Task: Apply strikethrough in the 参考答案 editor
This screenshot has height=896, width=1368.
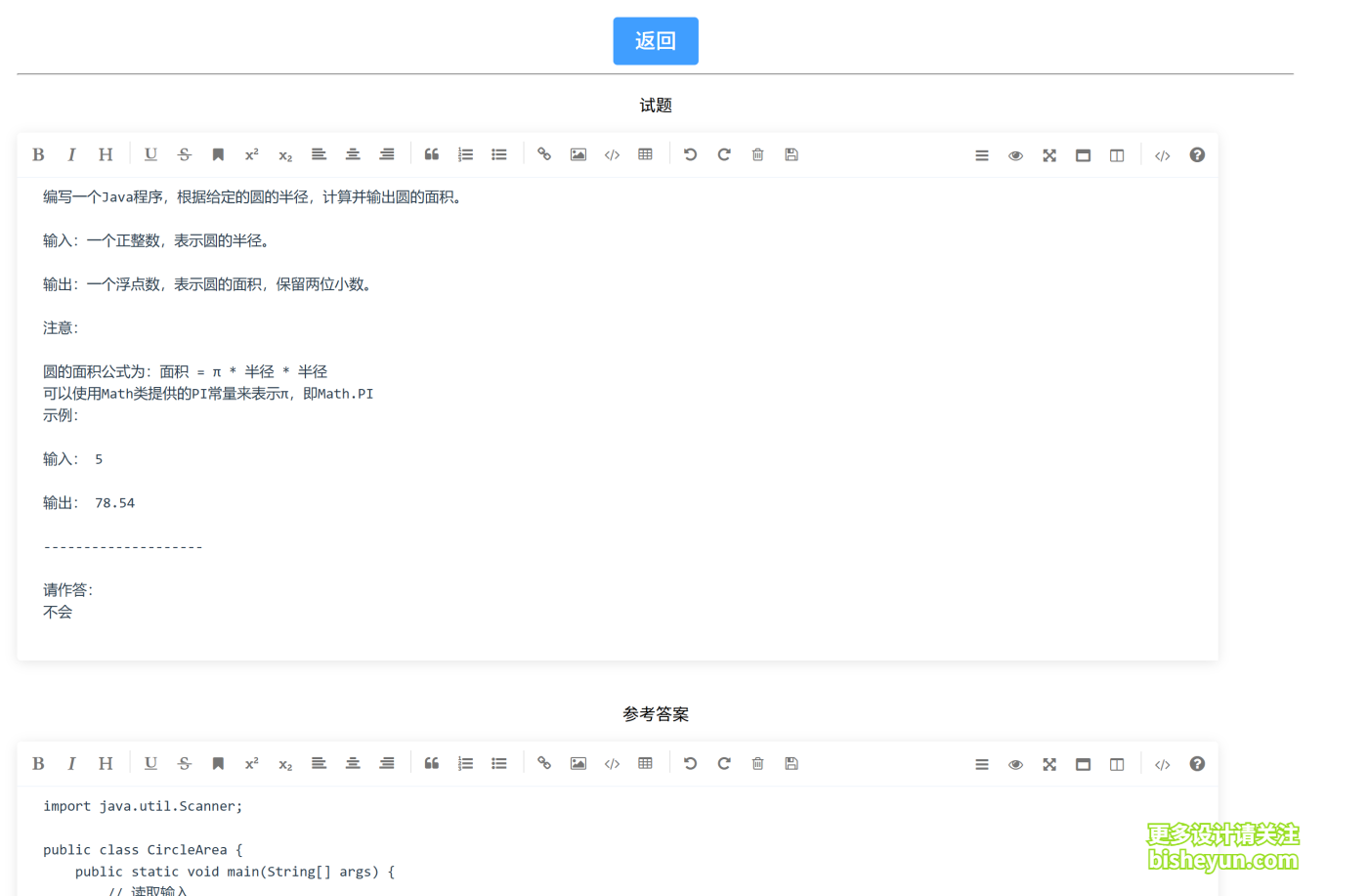Action: coord(185,763)
